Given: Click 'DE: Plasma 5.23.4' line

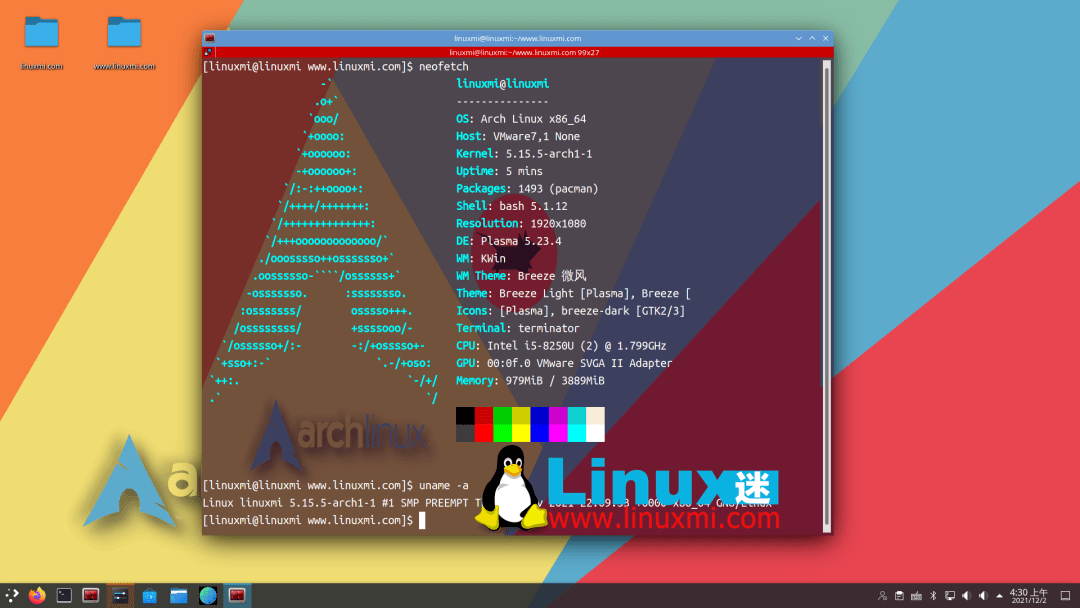Looking at the screenshot, I should coord(509,241).
